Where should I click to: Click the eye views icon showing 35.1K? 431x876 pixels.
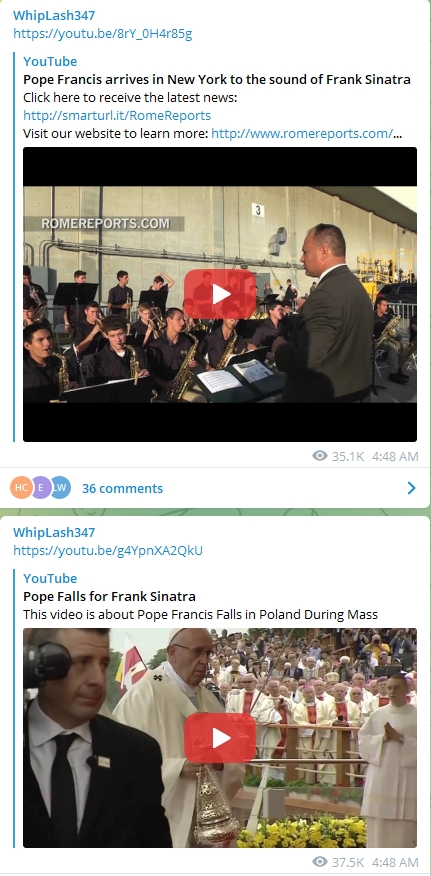click(319, 456)
